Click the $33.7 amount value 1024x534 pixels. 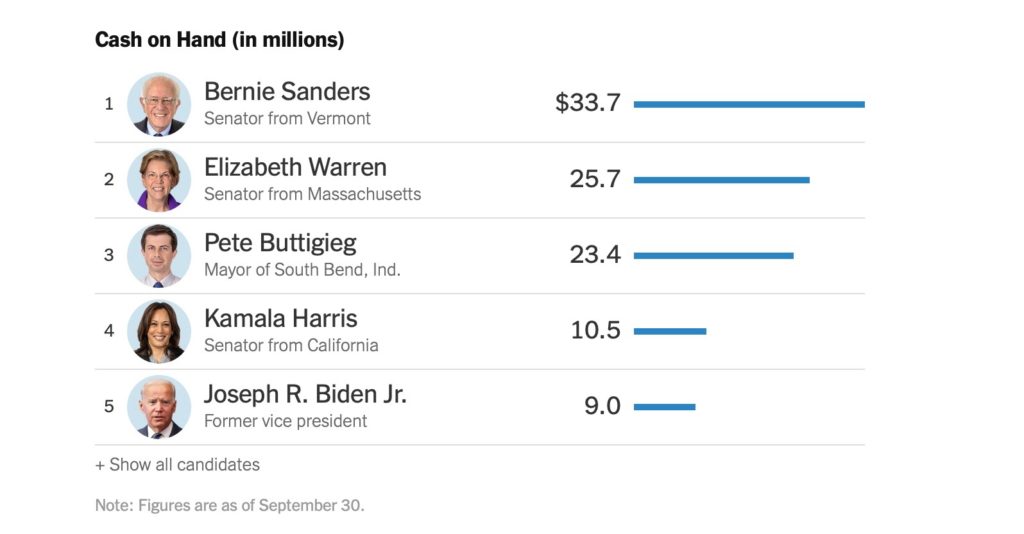click(x=588, y=103)
